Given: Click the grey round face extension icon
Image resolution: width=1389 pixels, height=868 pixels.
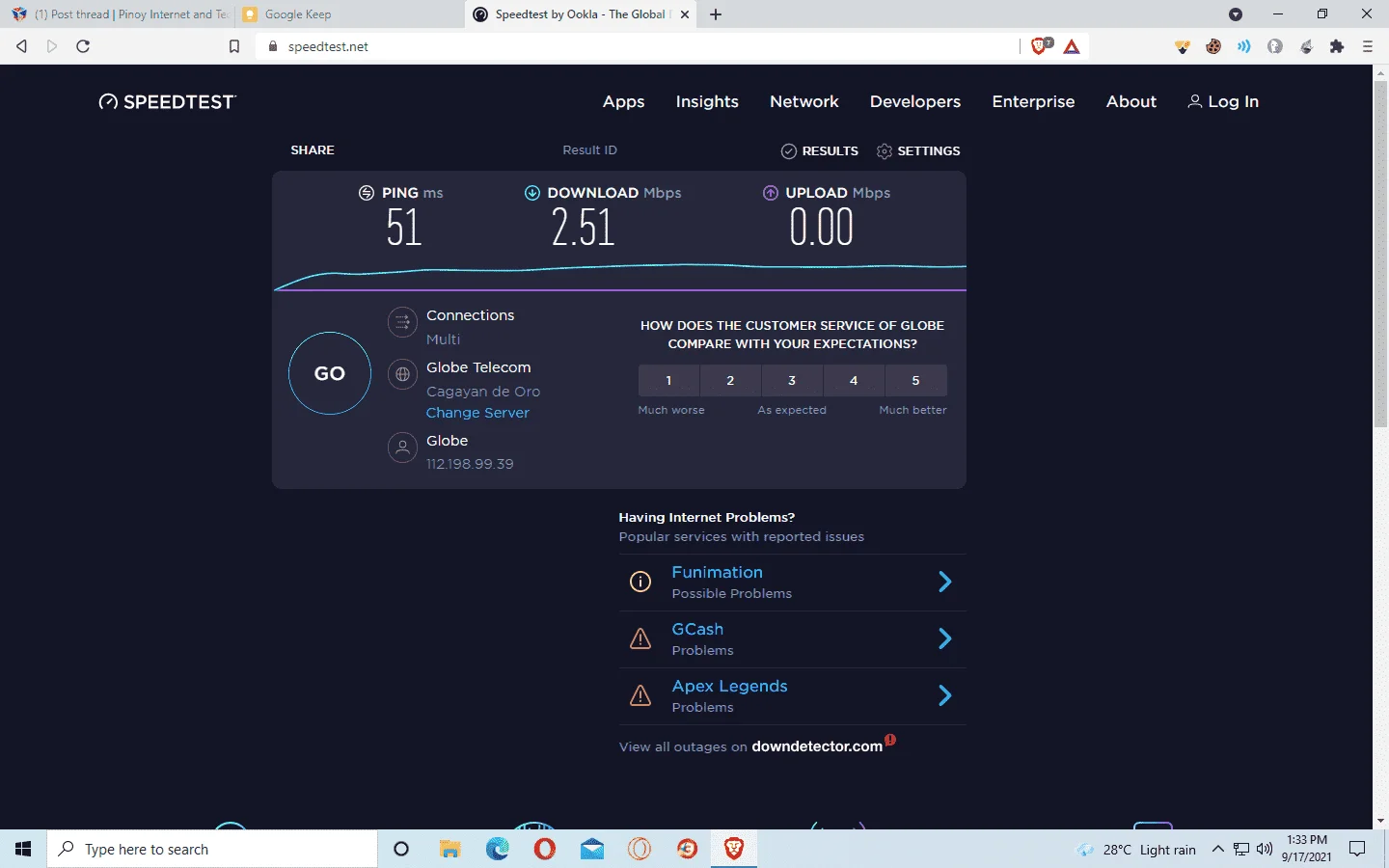Looking at the screenshot, I should [1275, 46].
